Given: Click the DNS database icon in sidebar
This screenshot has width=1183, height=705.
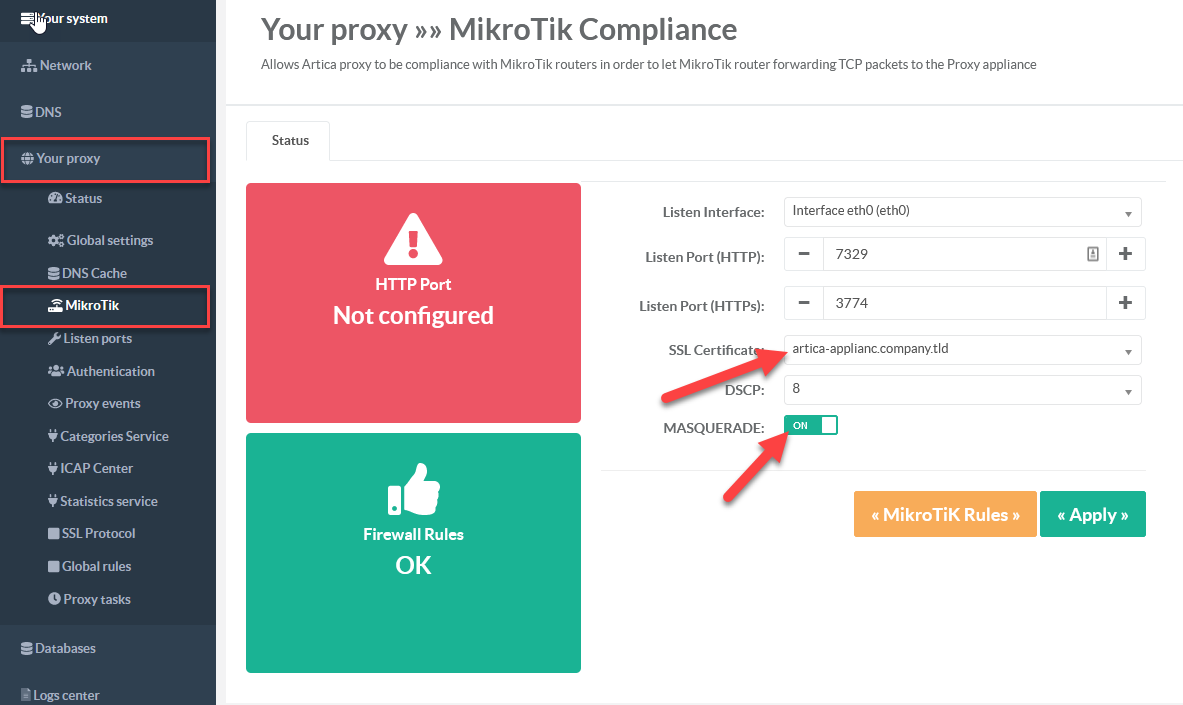Looking at the screenshot, I should tap(27, 112).
